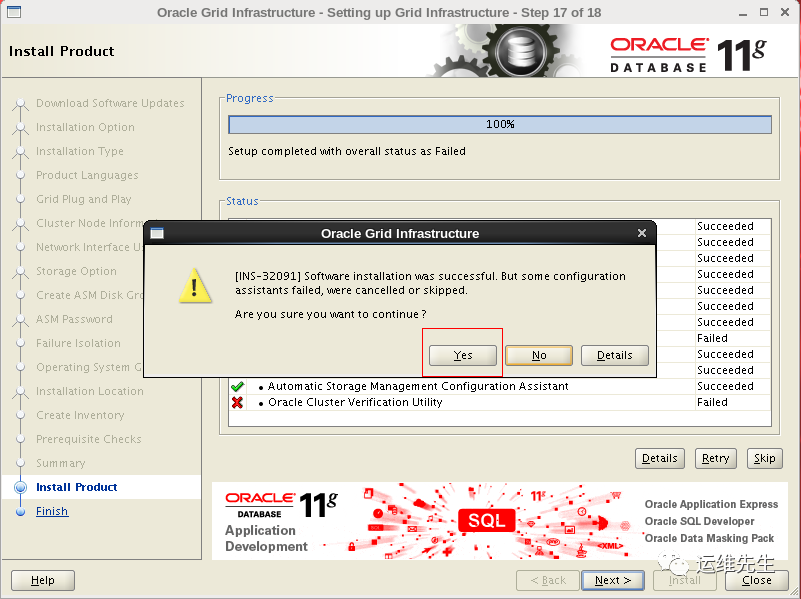
Task: Minimize the installer window
Action: tap(743, 13)
